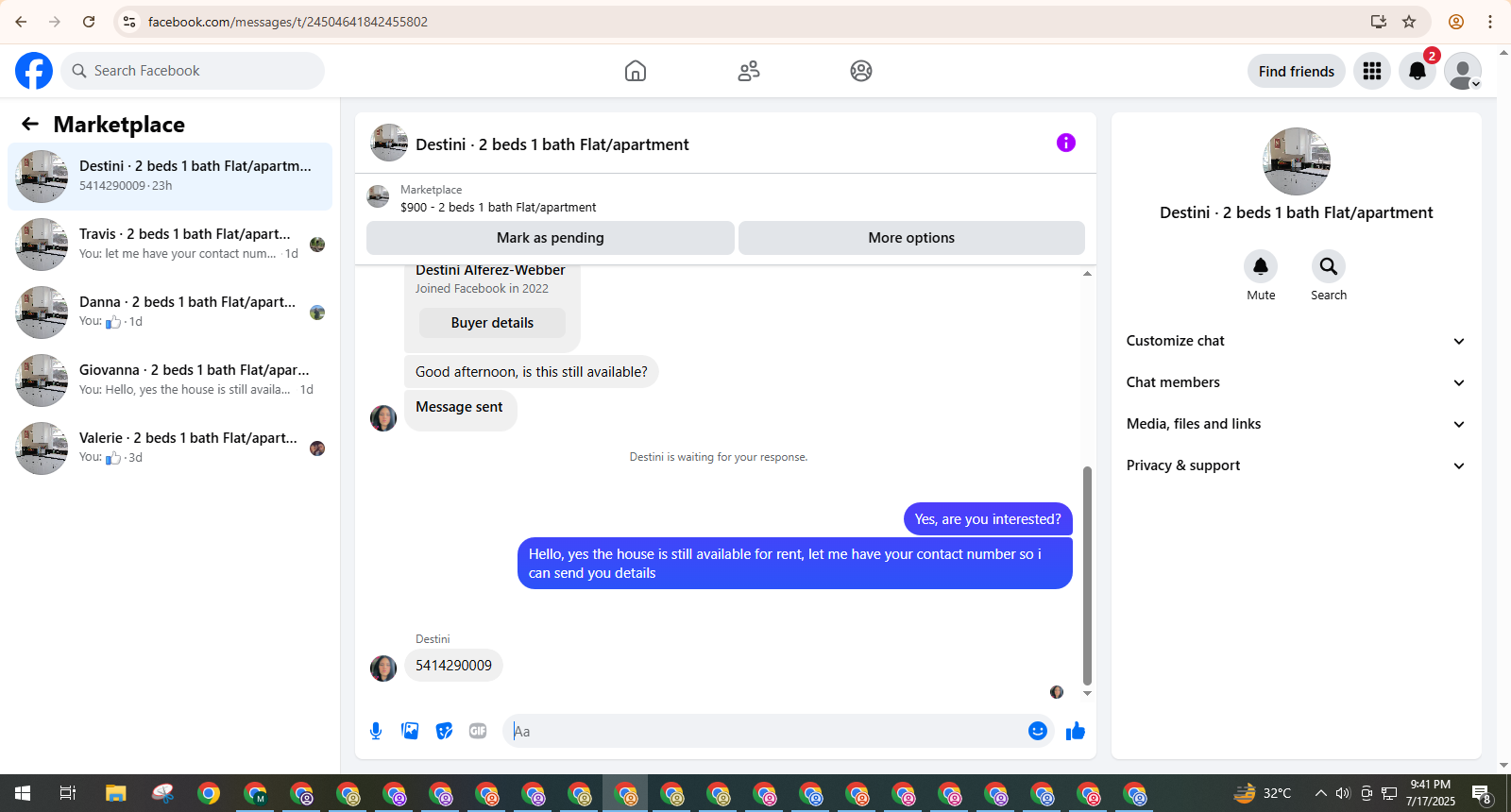Expand Customize chat section
The width and height of the screenshot is (1511, 812).
pos(1296,341)
